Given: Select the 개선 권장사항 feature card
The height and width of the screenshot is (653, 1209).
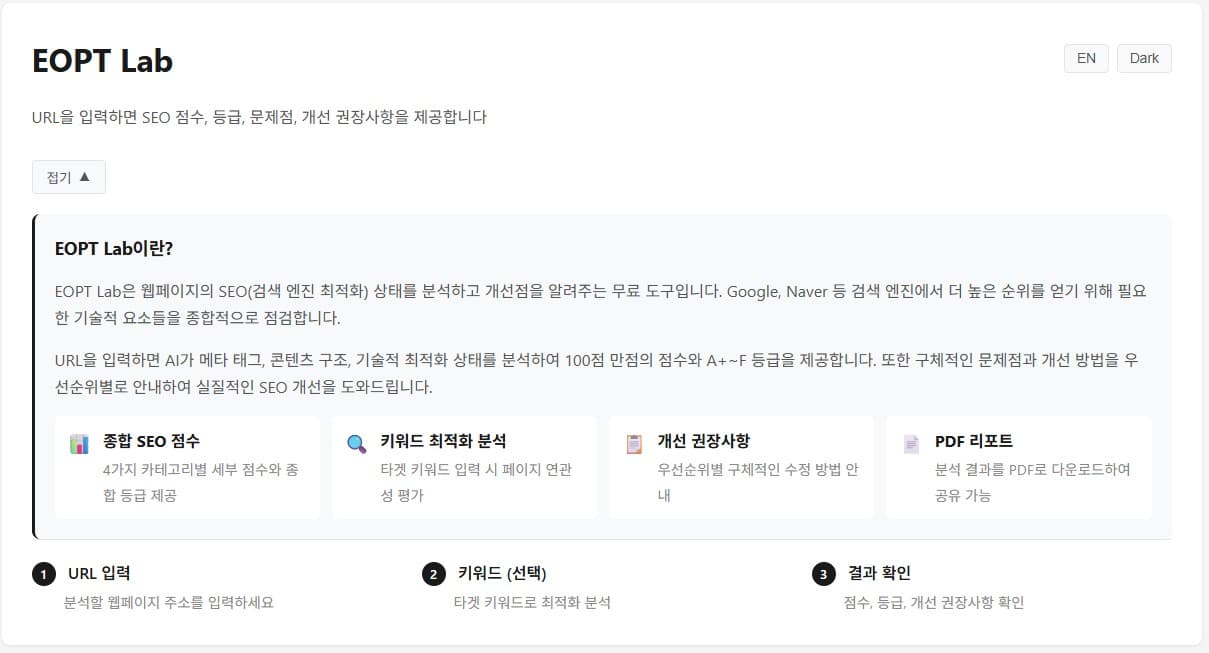Looking at the screenshot, I should [741, 467].
